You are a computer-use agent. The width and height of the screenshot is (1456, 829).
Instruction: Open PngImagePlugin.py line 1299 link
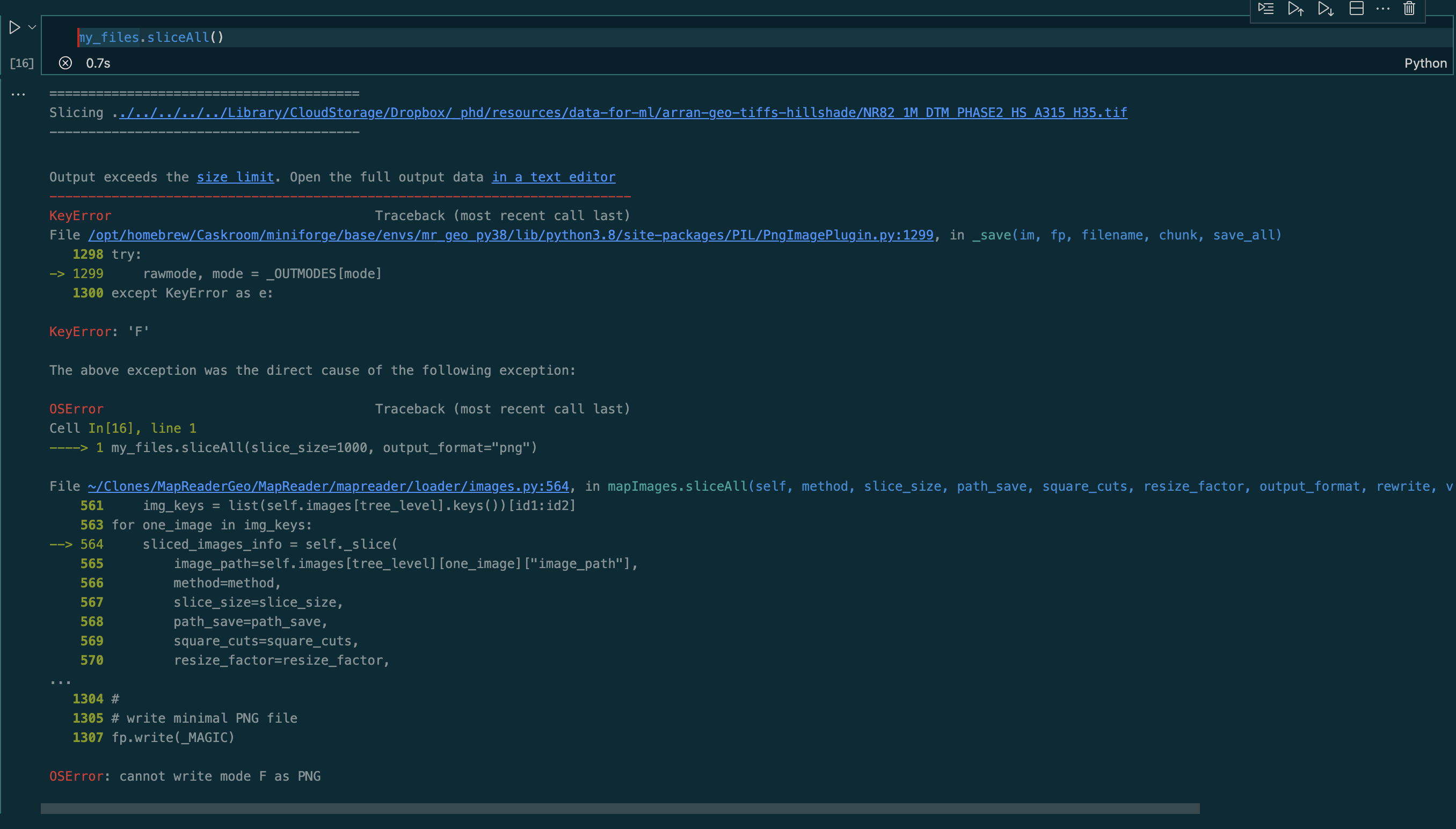point(510,235)
